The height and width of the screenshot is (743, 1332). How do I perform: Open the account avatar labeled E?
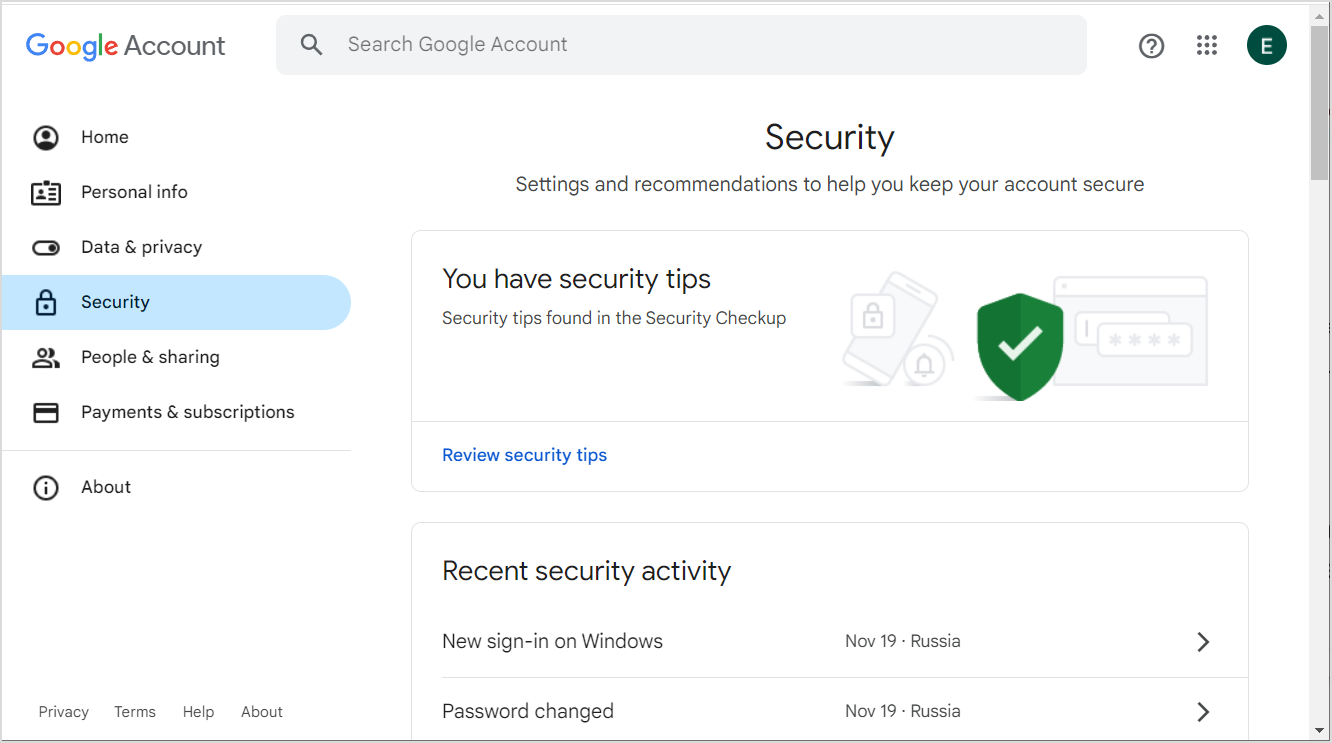point(1267,45)
